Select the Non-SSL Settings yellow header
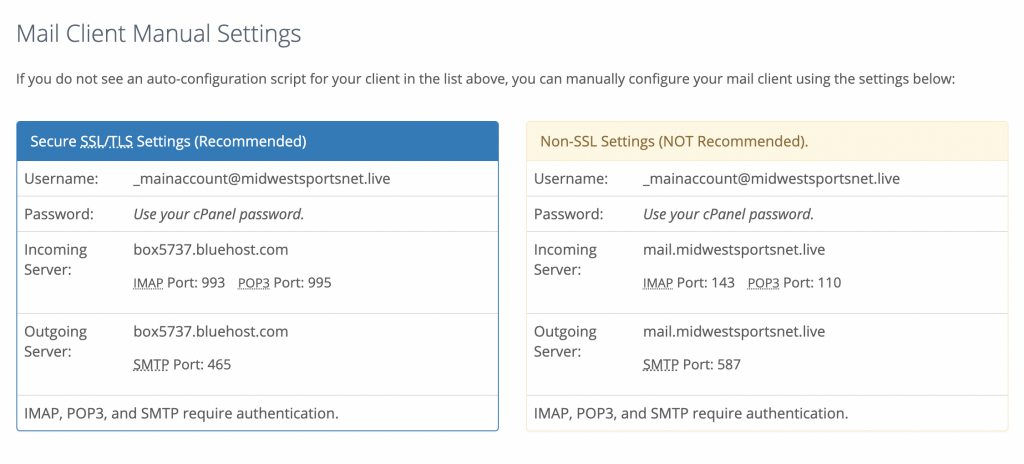This screenshot has width=1024, height=464. pos(767,141)
